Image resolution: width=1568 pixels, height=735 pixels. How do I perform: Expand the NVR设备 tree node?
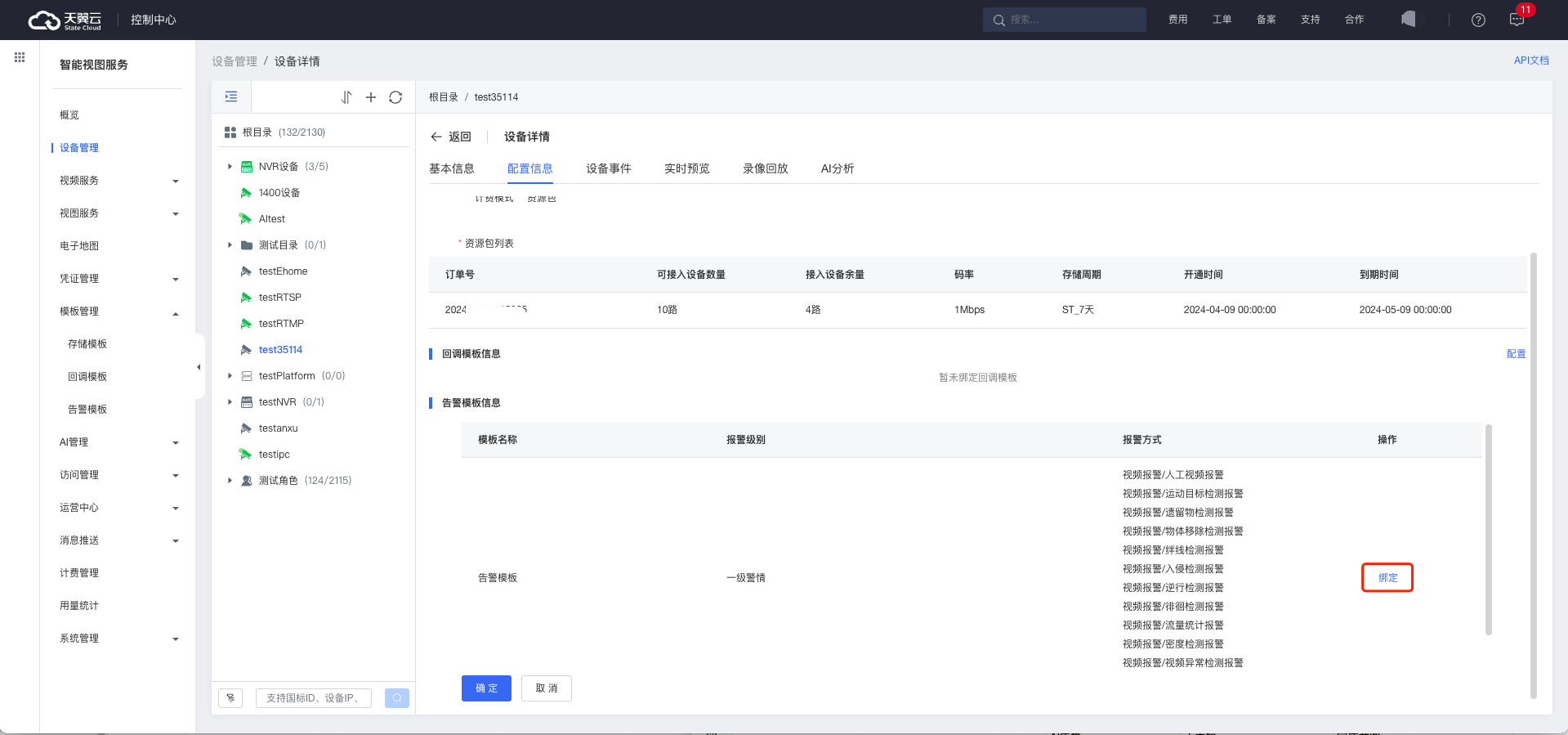click(x=230, y=167)
